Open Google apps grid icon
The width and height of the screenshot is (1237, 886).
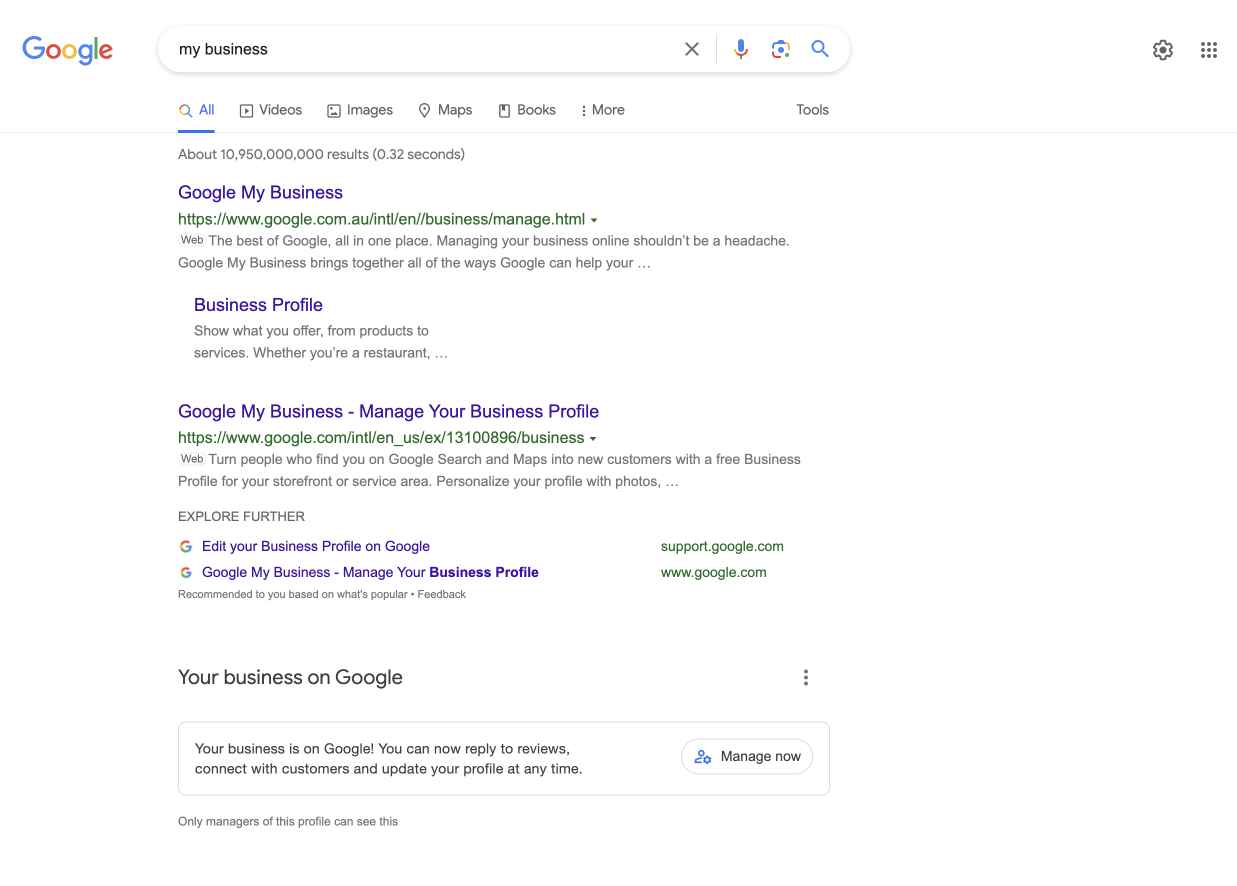1209,50
